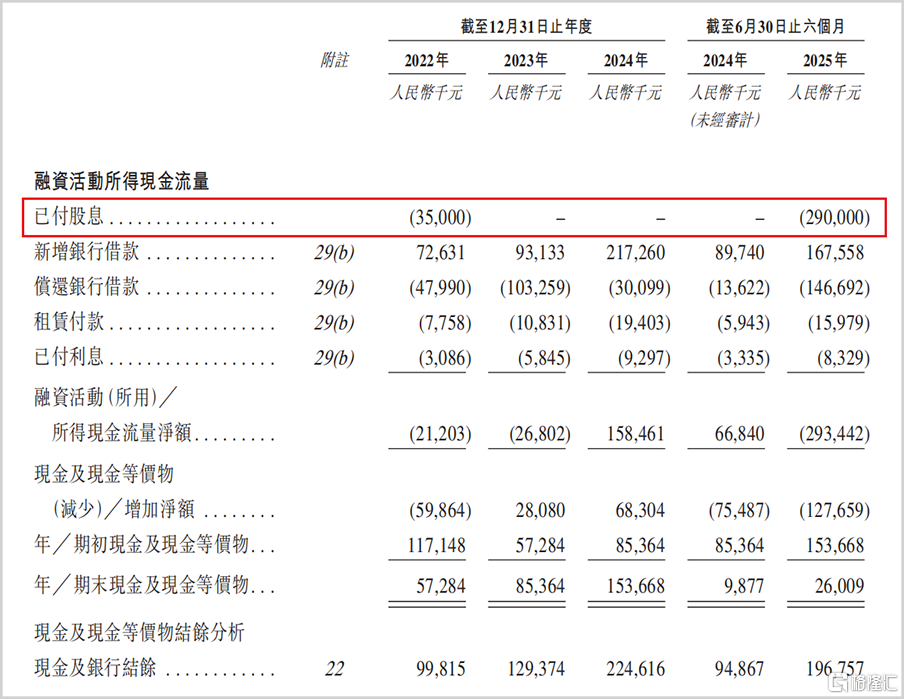Viewport: 904px width, 699px height.
Task: Select the 融資活動所得現金流量 section heading
Action: [x=121, y=181]
